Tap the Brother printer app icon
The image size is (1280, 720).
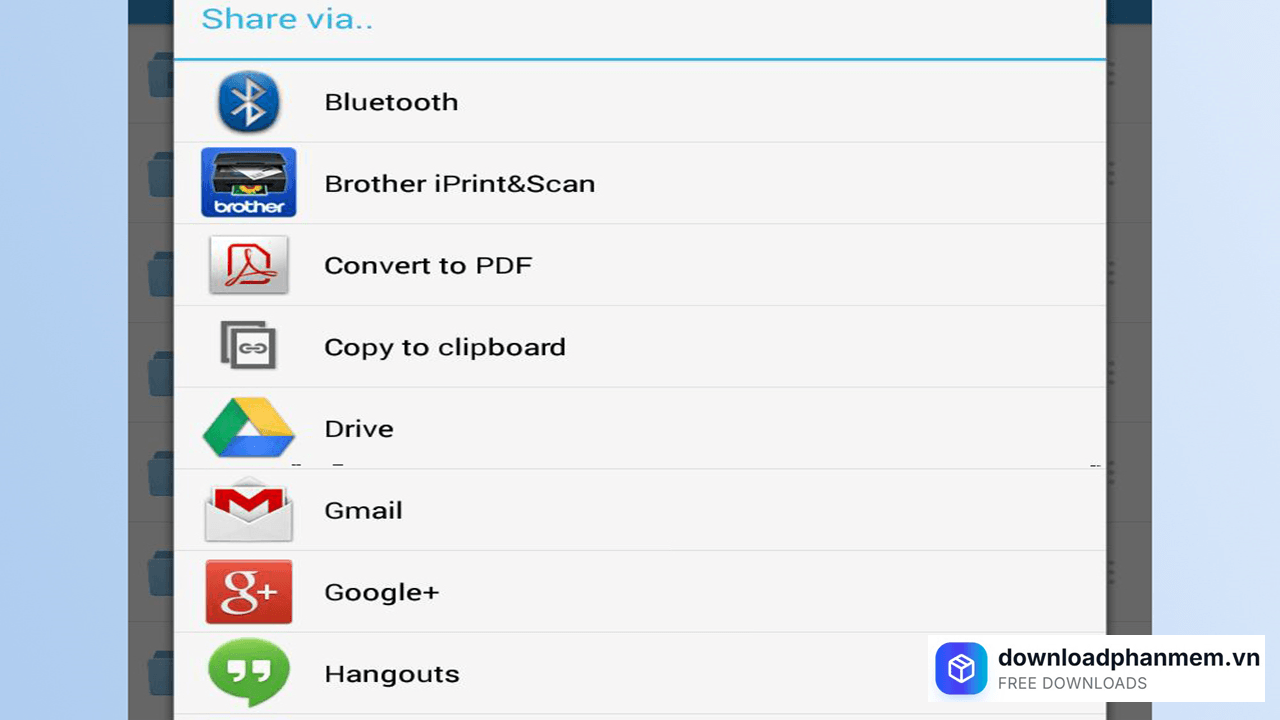tap(249, 183)
